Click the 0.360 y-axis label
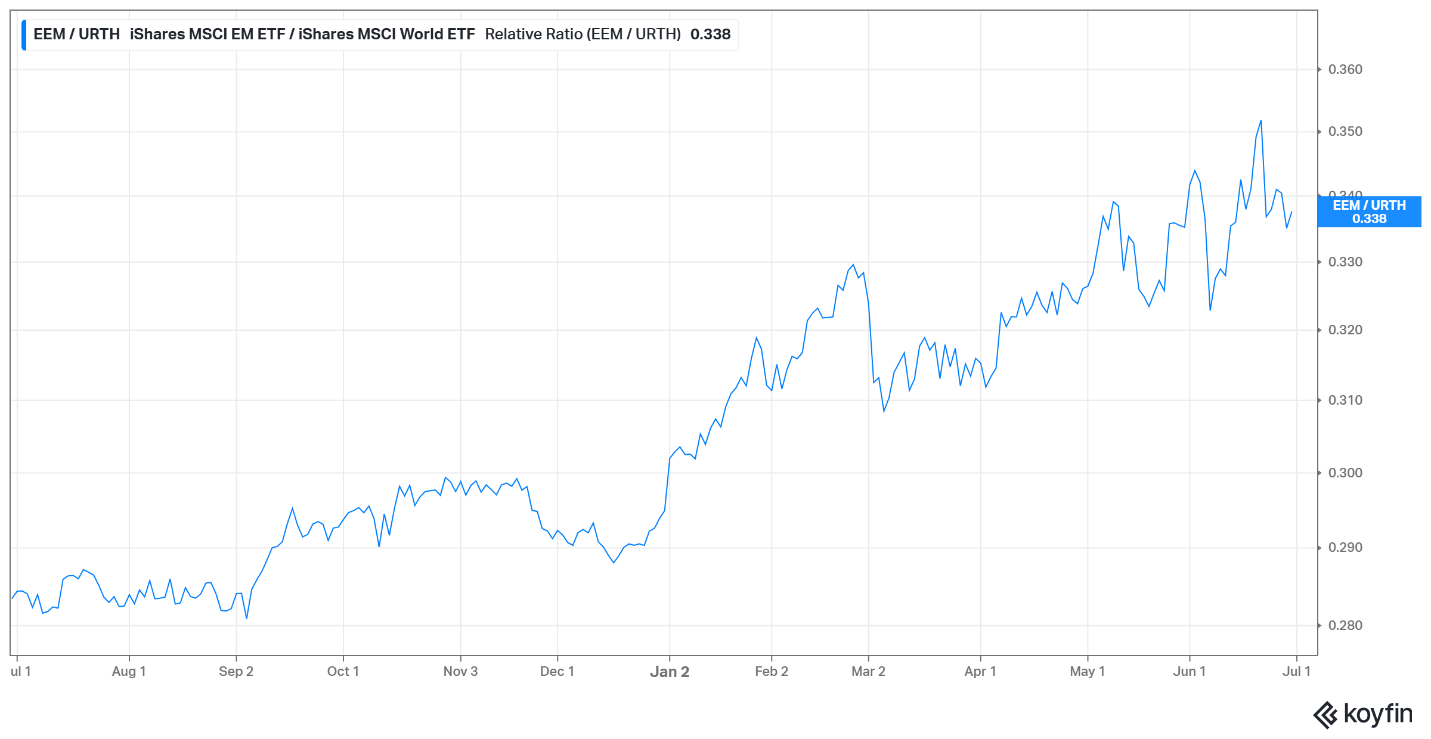 [x=1344, y=69]
